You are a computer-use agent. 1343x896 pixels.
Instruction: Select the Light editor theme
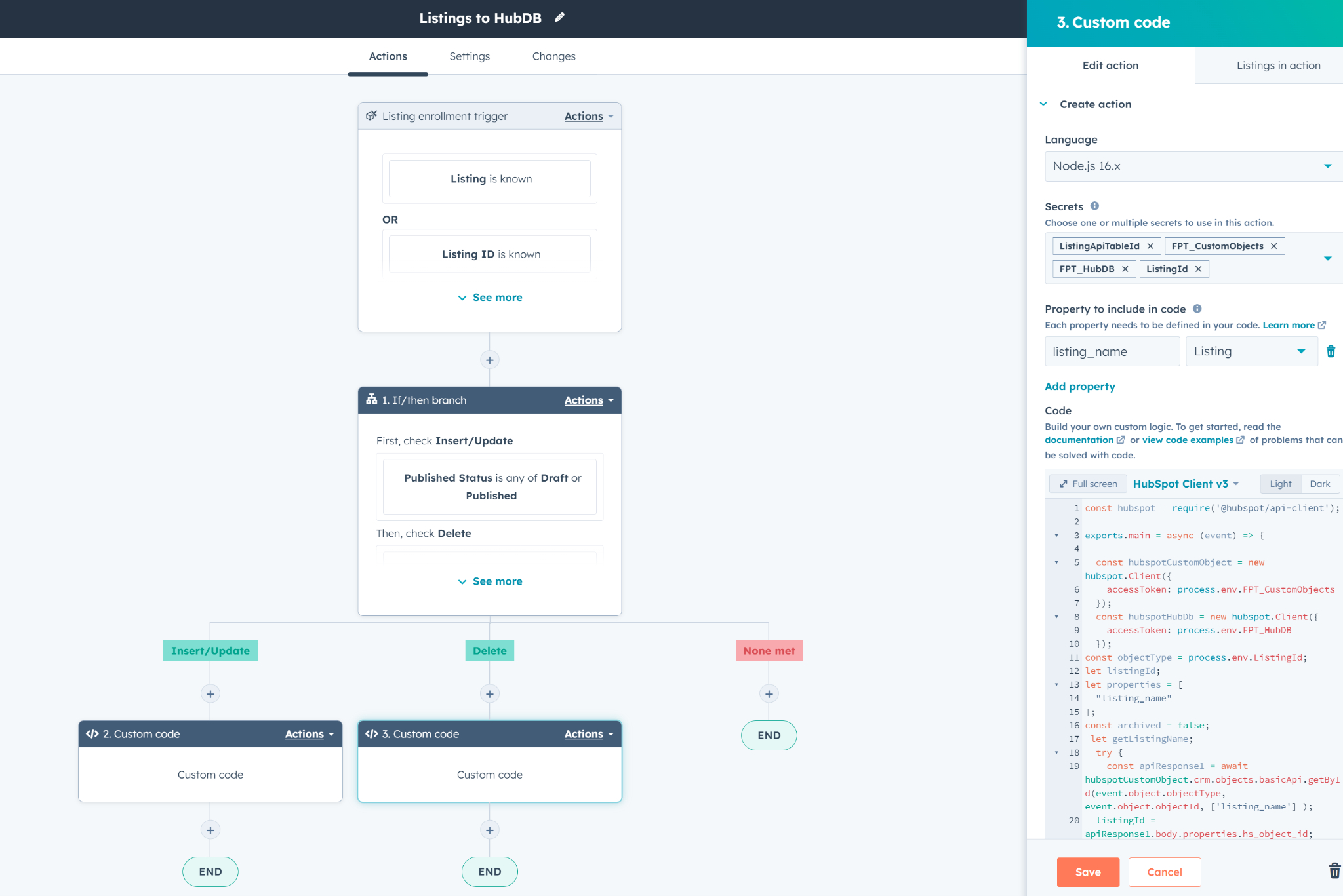click(1280, 484)
